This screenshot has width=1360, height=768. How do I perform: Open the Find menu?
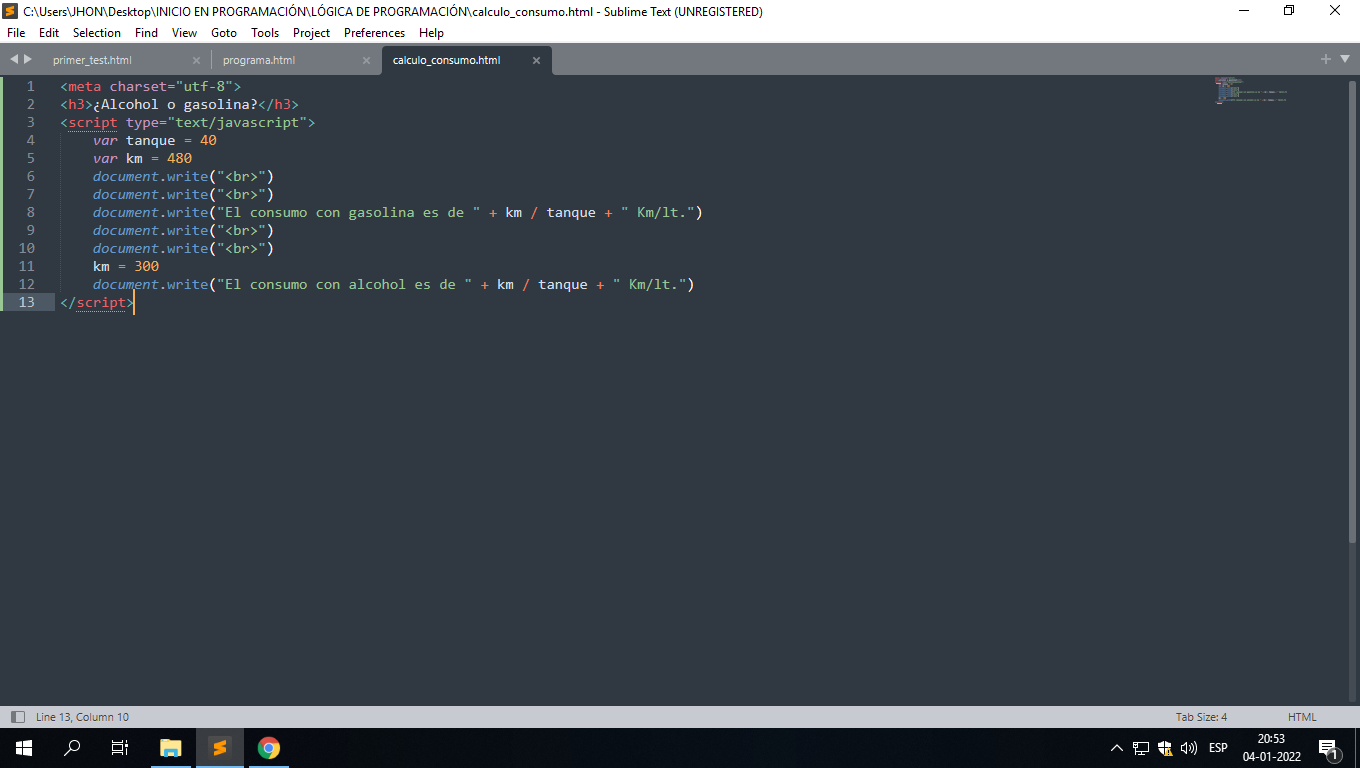click(x=146, y=33)
